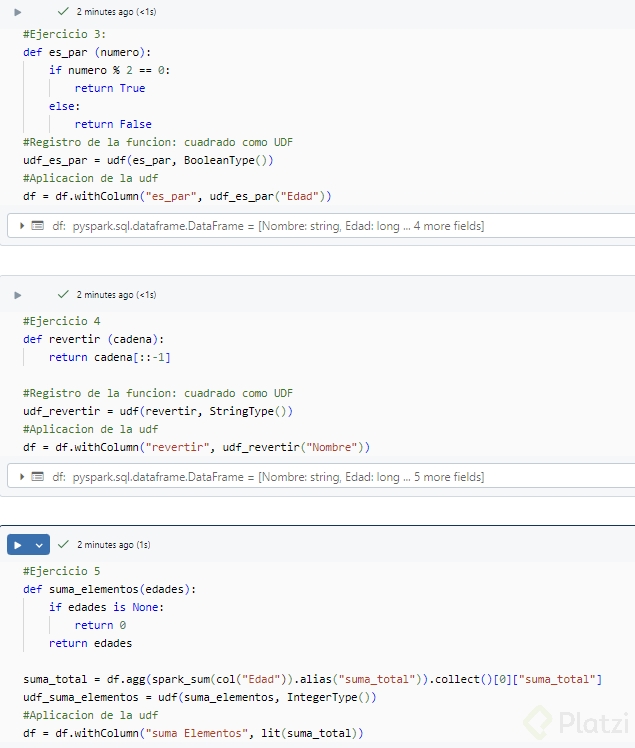
Task: Click the 'if edades is None:' line
Action: (106, 607)
